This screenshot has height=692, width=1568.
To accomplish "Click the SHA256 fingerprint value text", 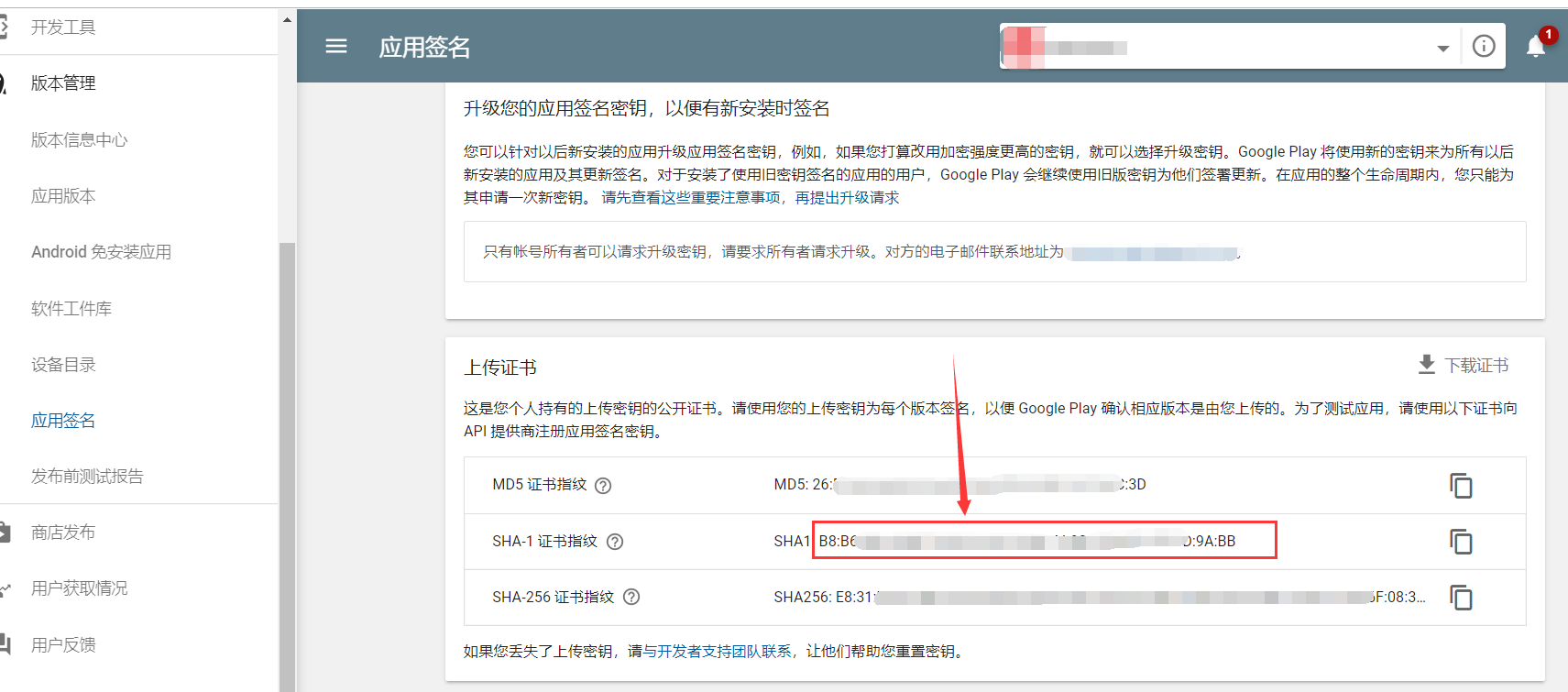I will (x=1100, y=598).
